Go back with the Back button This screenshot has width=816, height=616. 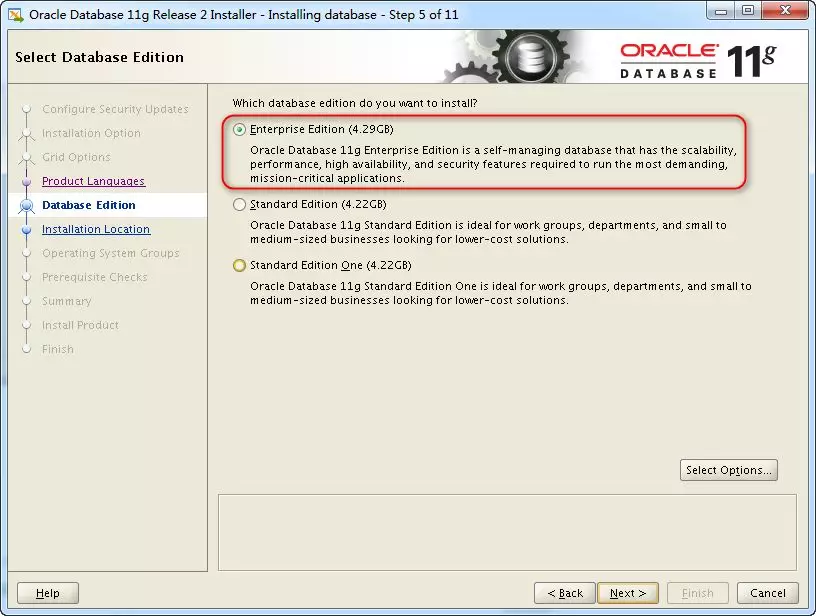(565, 593)
